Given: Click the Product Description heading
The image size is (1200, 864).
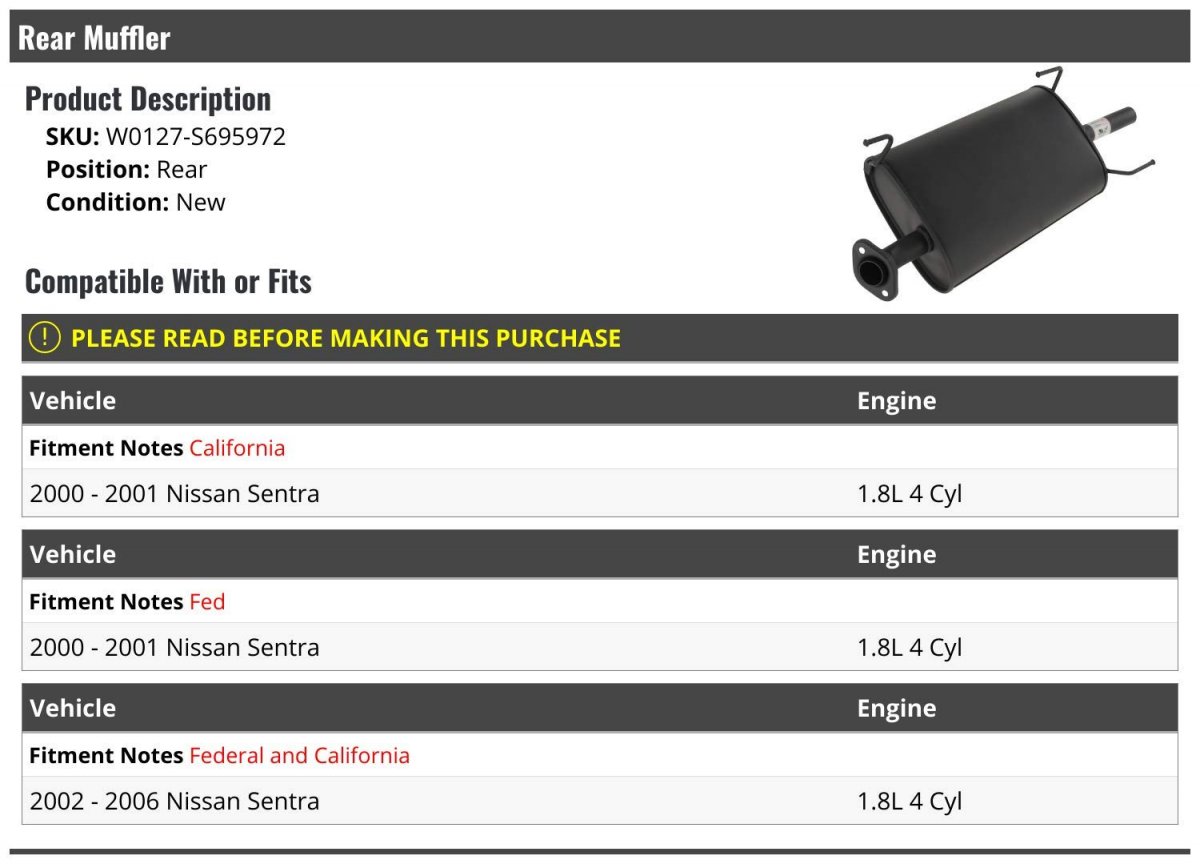Looking at the screenshot, I should (148, 99).
